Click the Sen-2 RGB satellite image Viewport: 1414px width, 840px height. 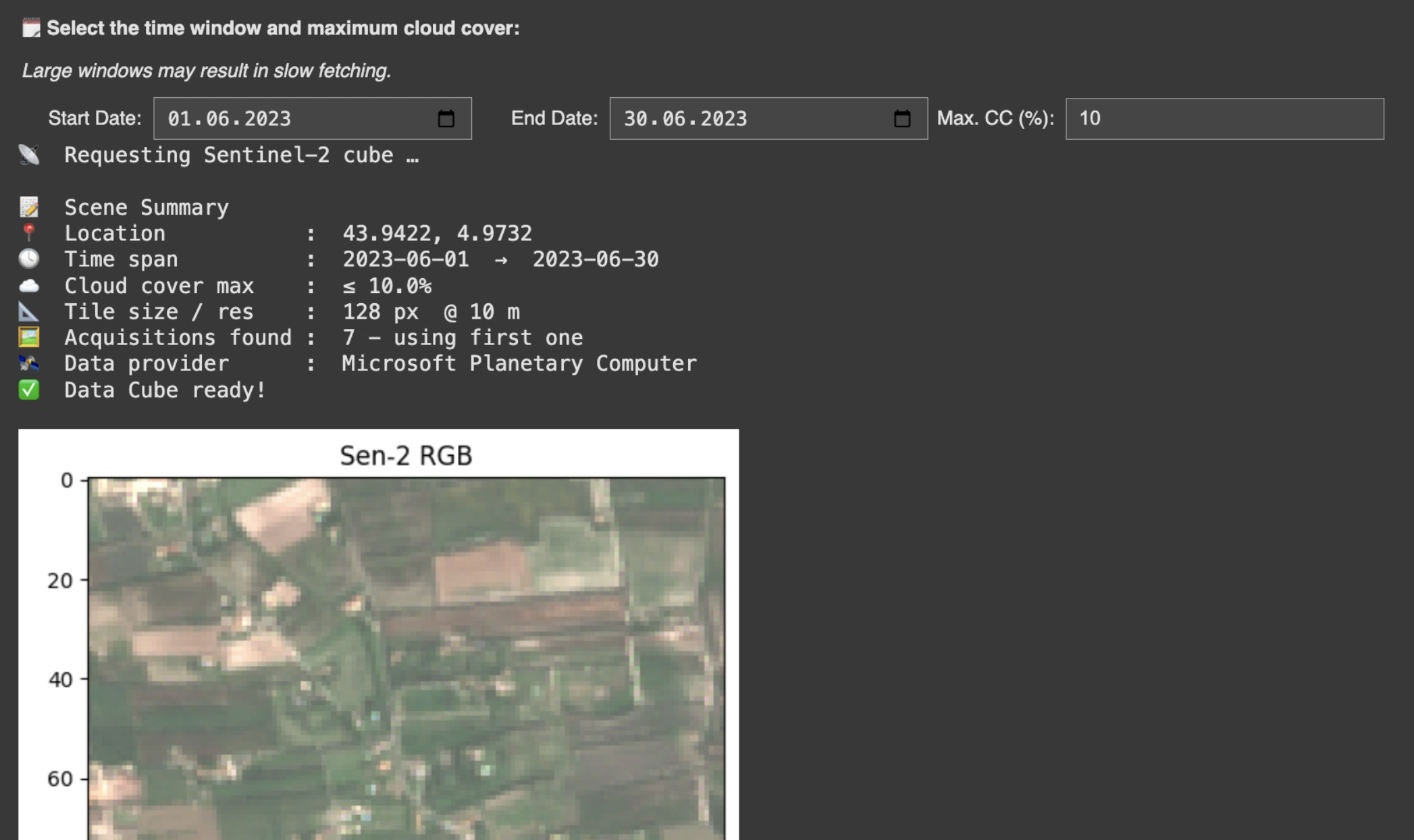tap(407, 658)
